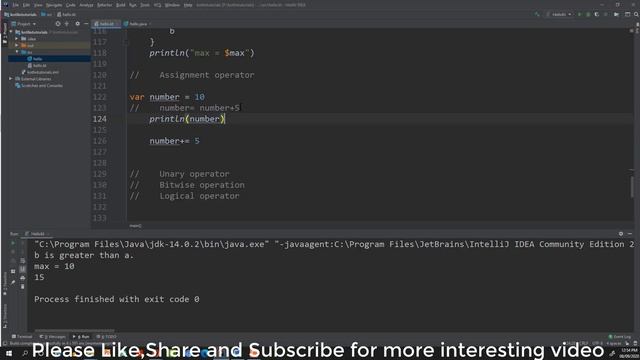This screenshot has height=360, width=640.
Task: Click the window layout icon beside search
Action: [x=627, y=14]
